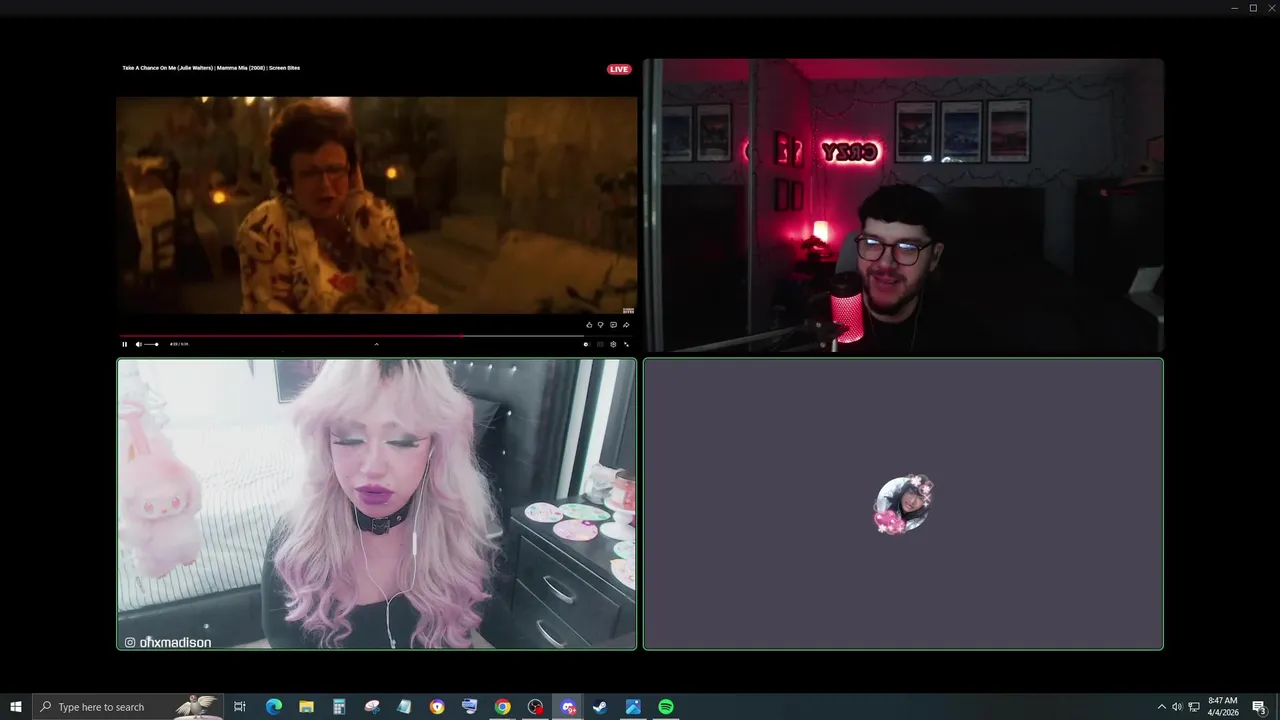Viewport: 1280px width, 720px height.
Task: Click the Type here to search box
Action: 128,707
